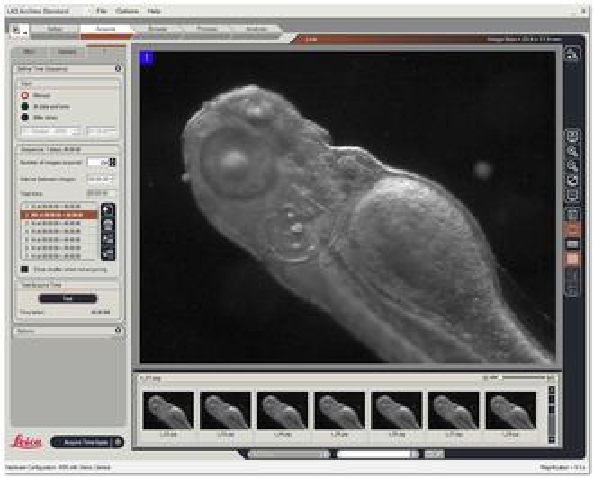Screen dimensions: 594x478
Task: Select the At date and time start option
Action: (25, 106)
